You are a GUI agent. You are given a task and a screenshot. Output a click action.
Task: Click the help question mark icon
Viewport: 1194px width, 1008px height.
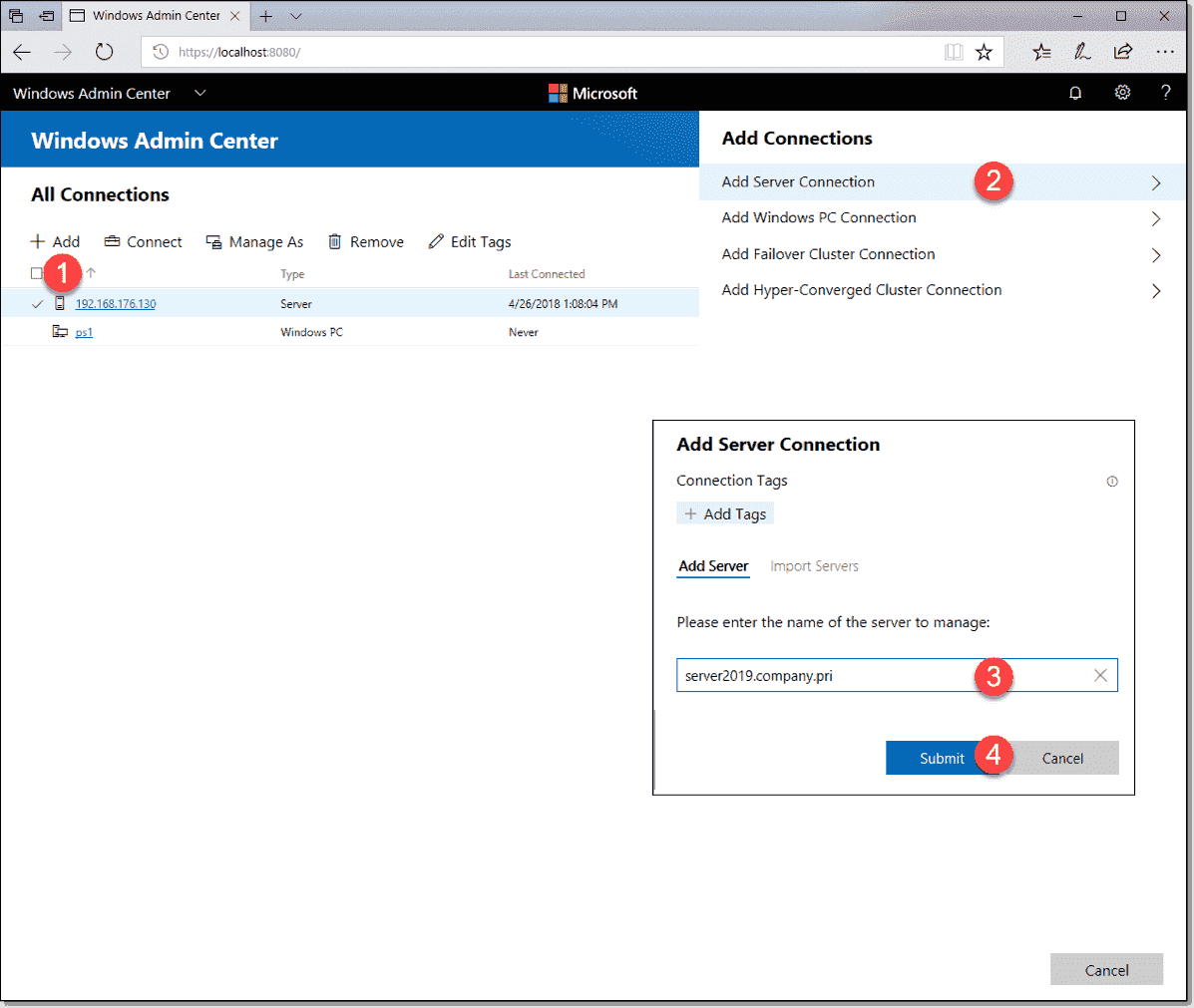tap(1165, 92)
